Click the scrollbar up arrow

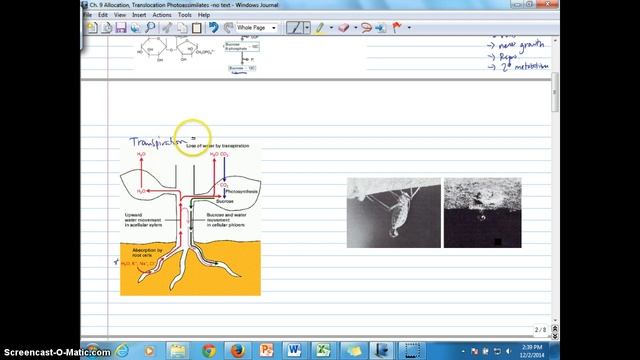pyautogui.click(x=555, y=41)
